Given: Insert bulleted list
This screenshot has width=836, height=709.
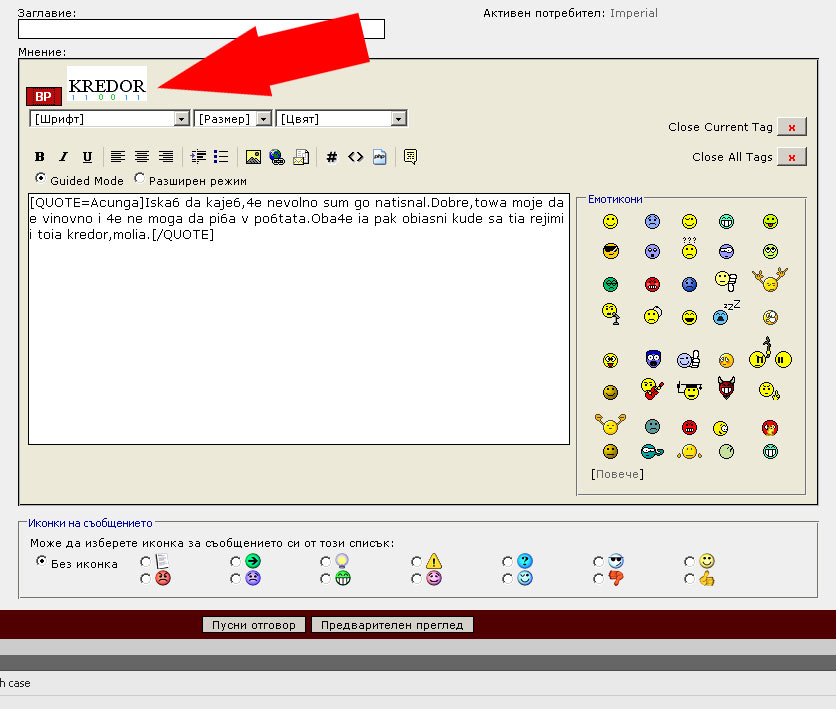Looking at the screenshot, I should coord(221,157).
